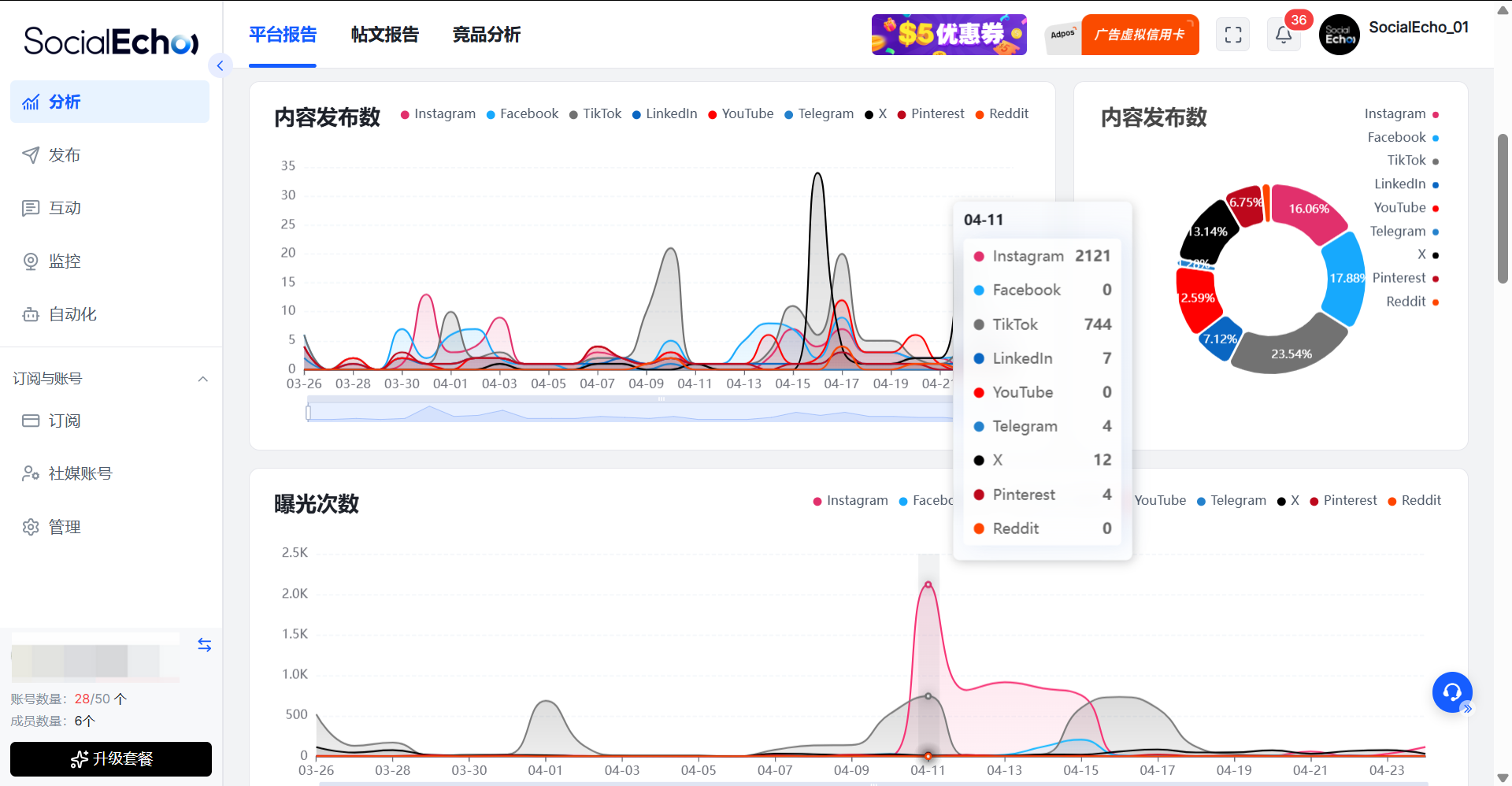
Task: Click the dark blue 7.12% donut slice
Action: click(1219, 339)
